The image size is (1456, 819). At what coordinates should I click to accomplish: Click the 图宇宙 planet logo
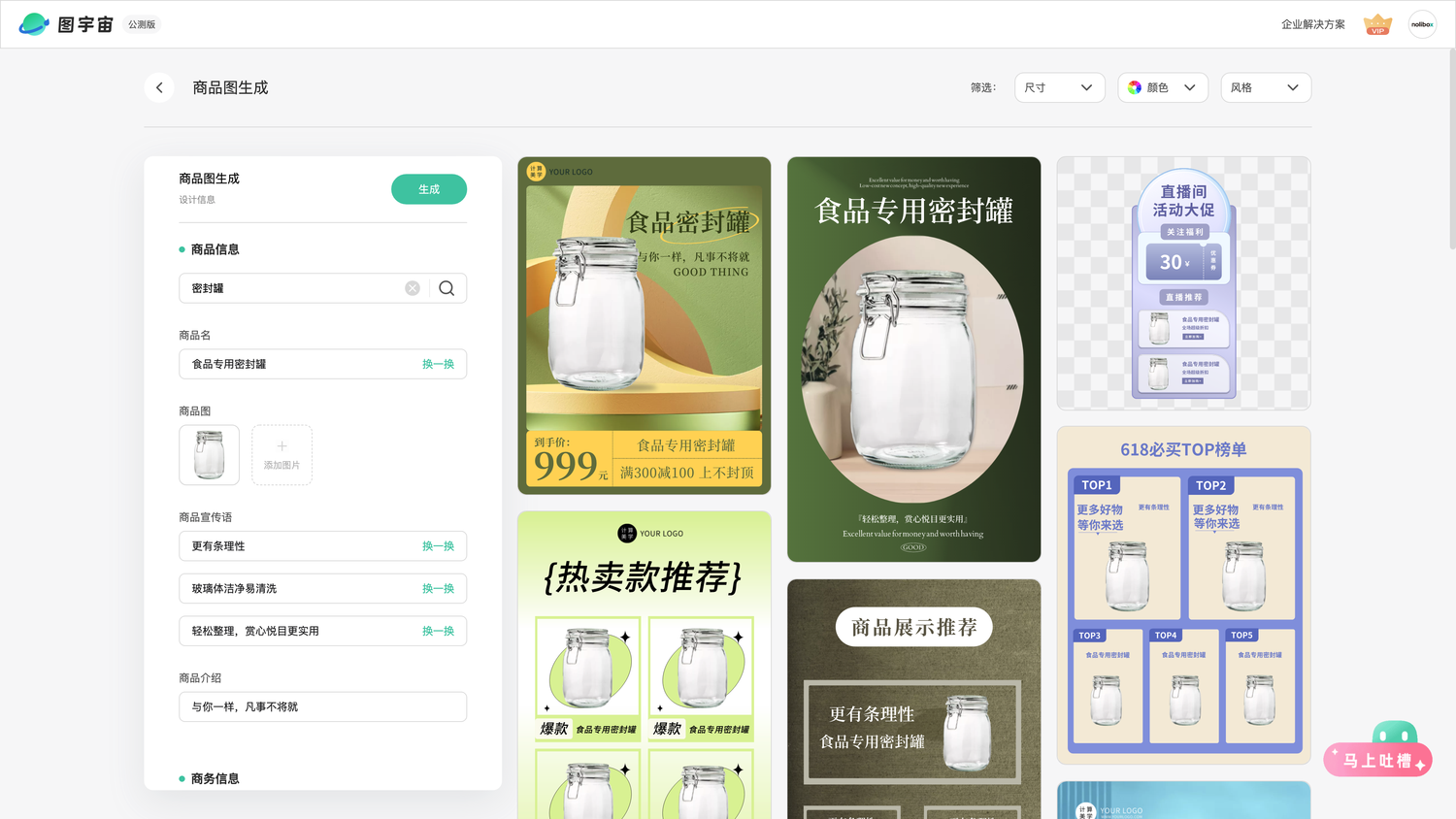[34, 24]
